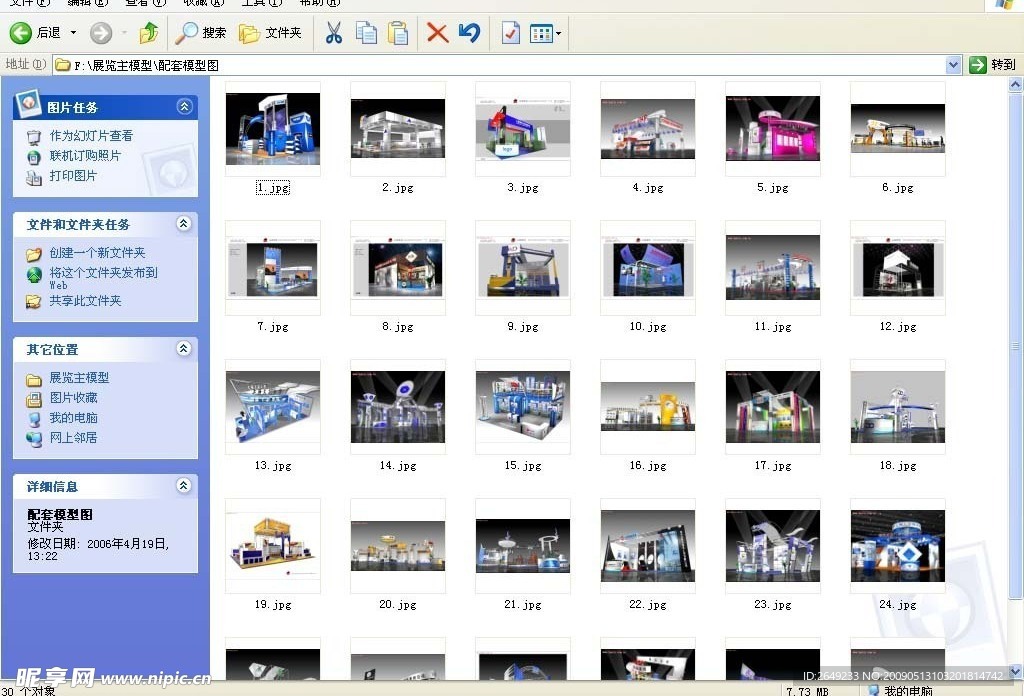Screen dimensions: 1024x696
Task: Collapse the 文件和文件夹任务 panel
Action: 184,224
